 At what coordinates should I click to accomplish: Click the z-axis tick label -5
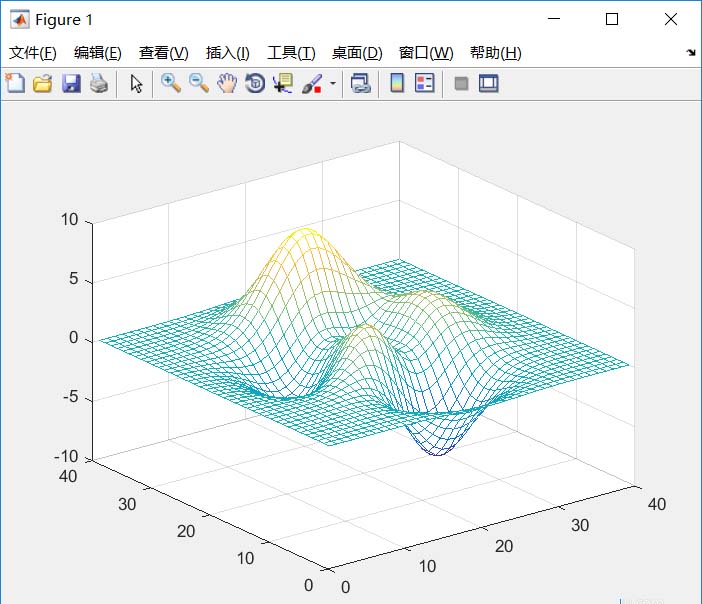(71, 397)
